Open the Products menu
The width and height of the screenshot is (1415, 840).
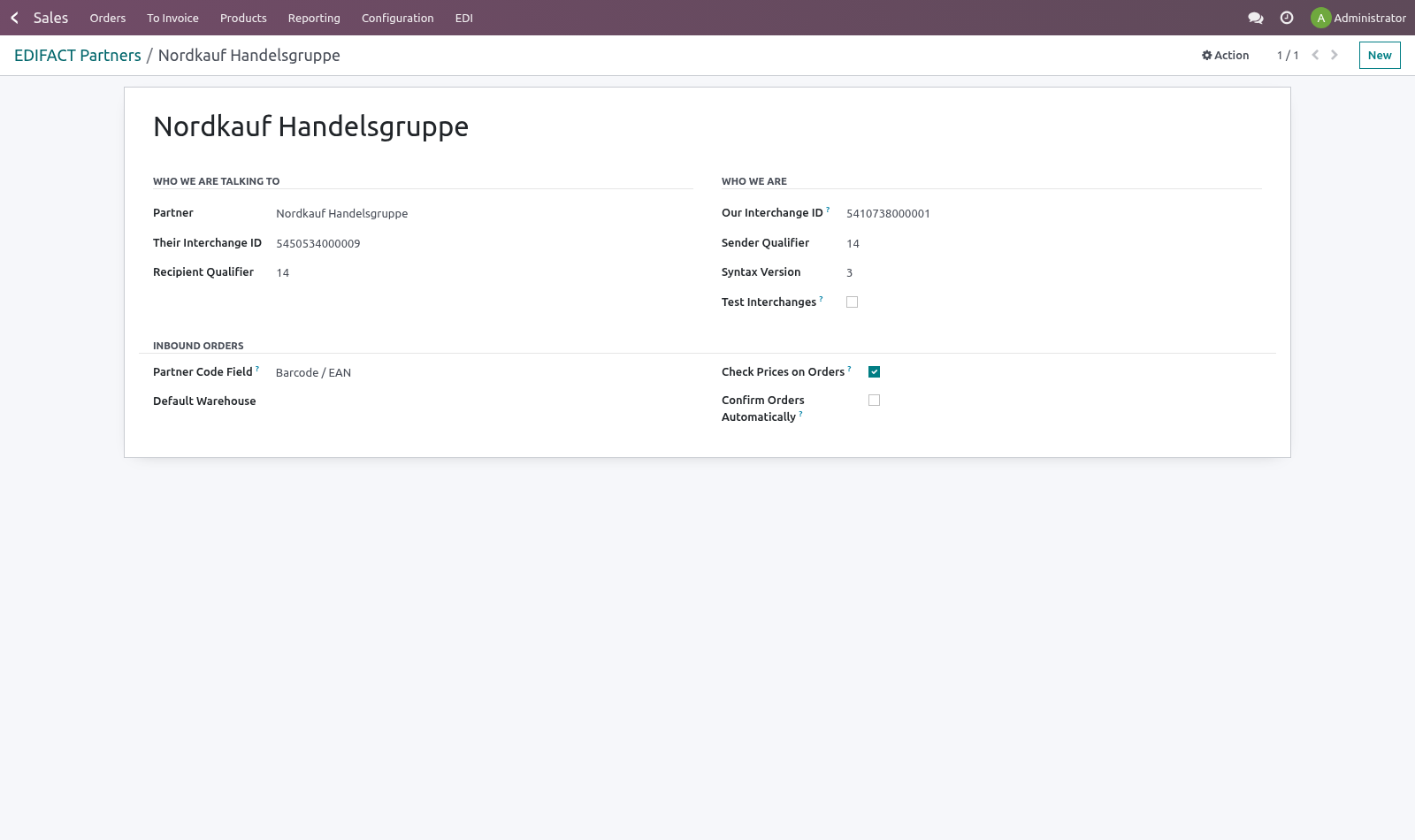point(243,18)
